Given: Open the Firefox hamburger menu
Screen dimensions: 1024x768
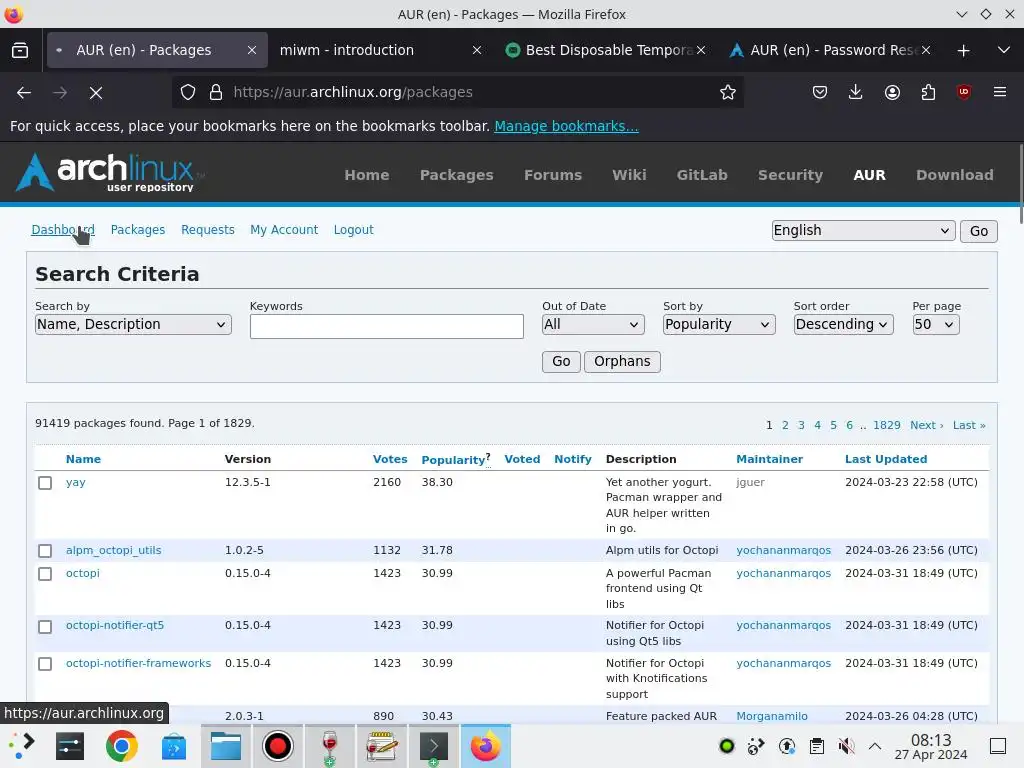Looking at the screenshot, I should [1000, 93].
